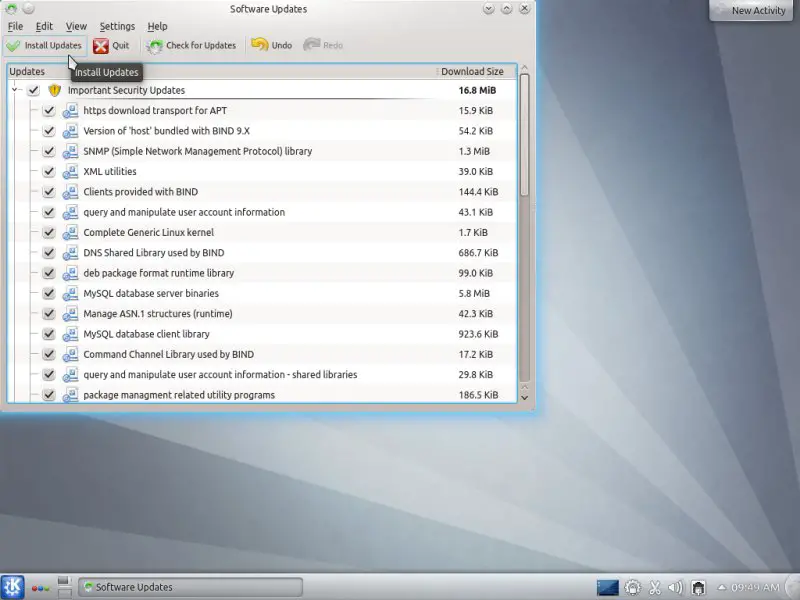
Task: Click the three colored dots Activities icon
Action: (40, 588)
